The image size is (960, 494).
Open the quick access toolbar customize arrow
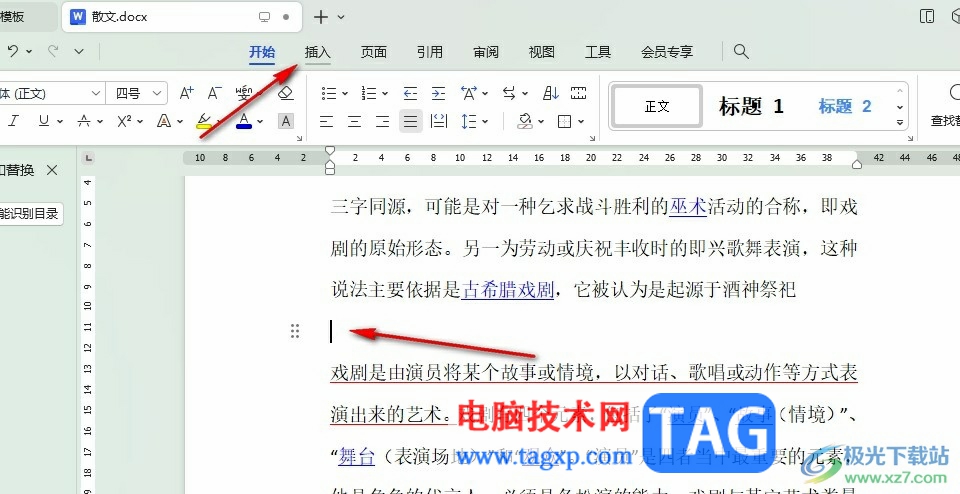(79, 52)
